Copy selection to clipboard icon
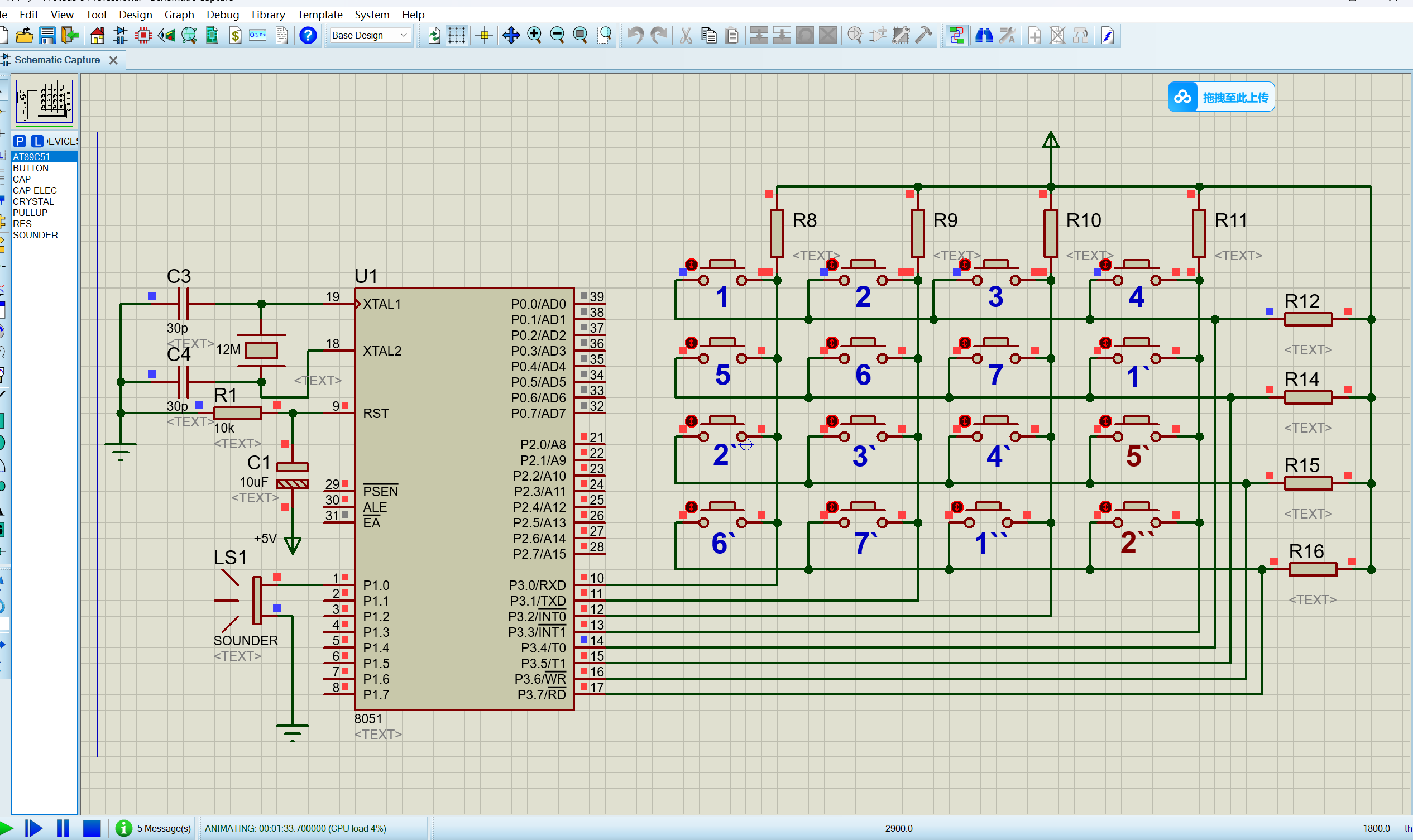Screen dimensions: 1413x840 tap(709, 36)
